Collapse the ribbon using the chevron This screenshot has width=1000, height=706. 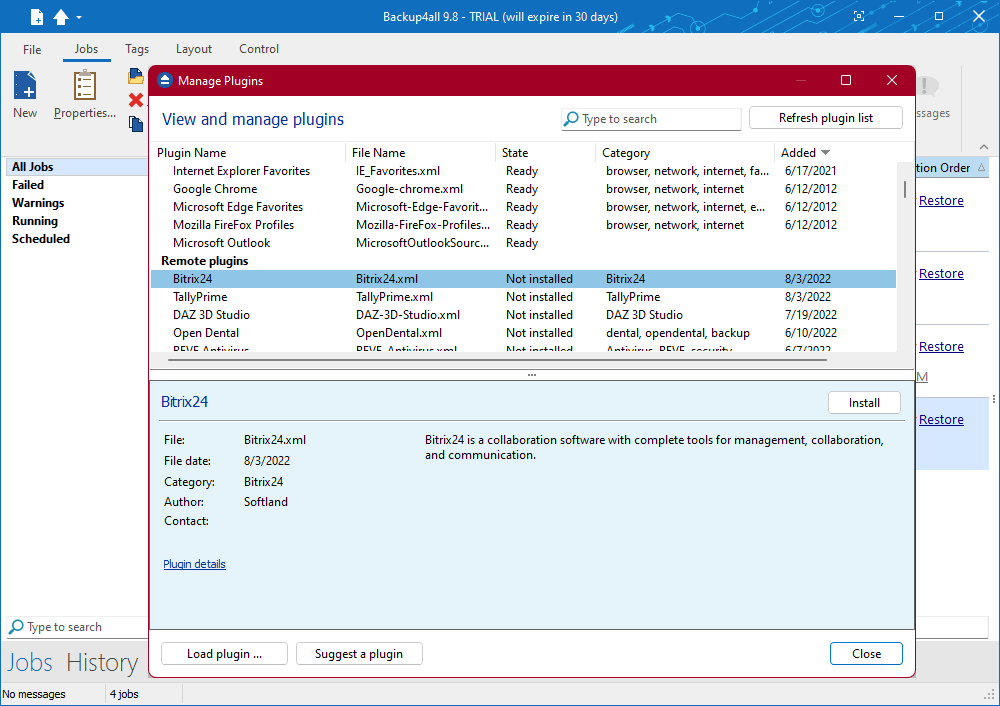tap(984, 147)
